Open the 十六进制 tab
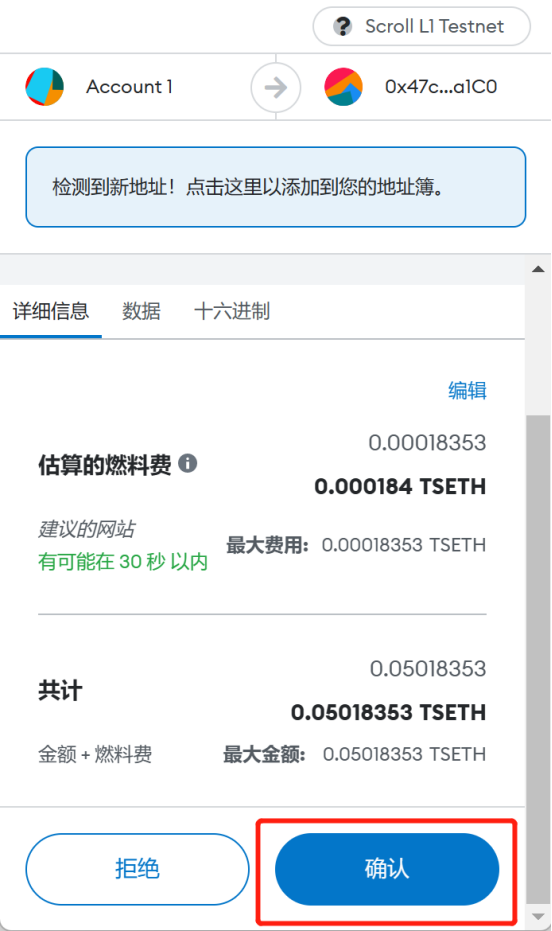The width and height of the screenshot is (552, 931). pos(232,311)
